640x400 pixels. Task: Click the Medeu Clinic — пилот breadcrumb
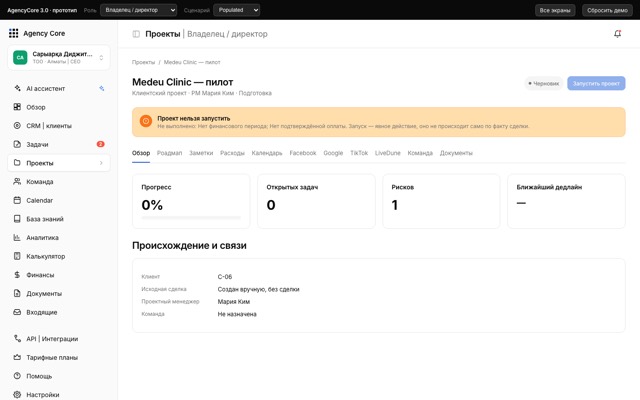pyautogui.click(x=192, y=62)
